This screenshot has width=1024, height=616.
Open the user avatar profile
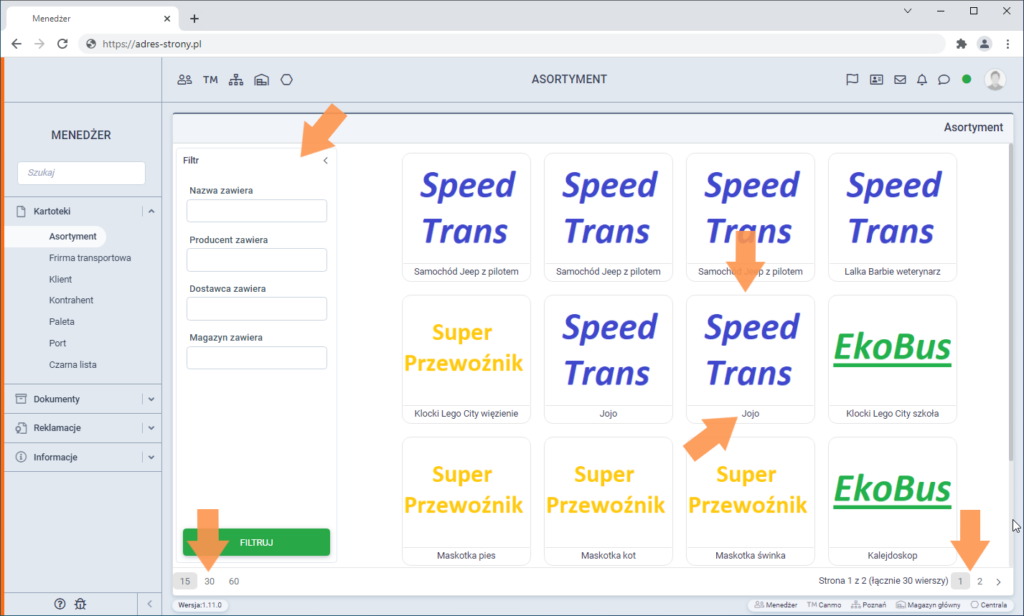(x=994, y=80)
